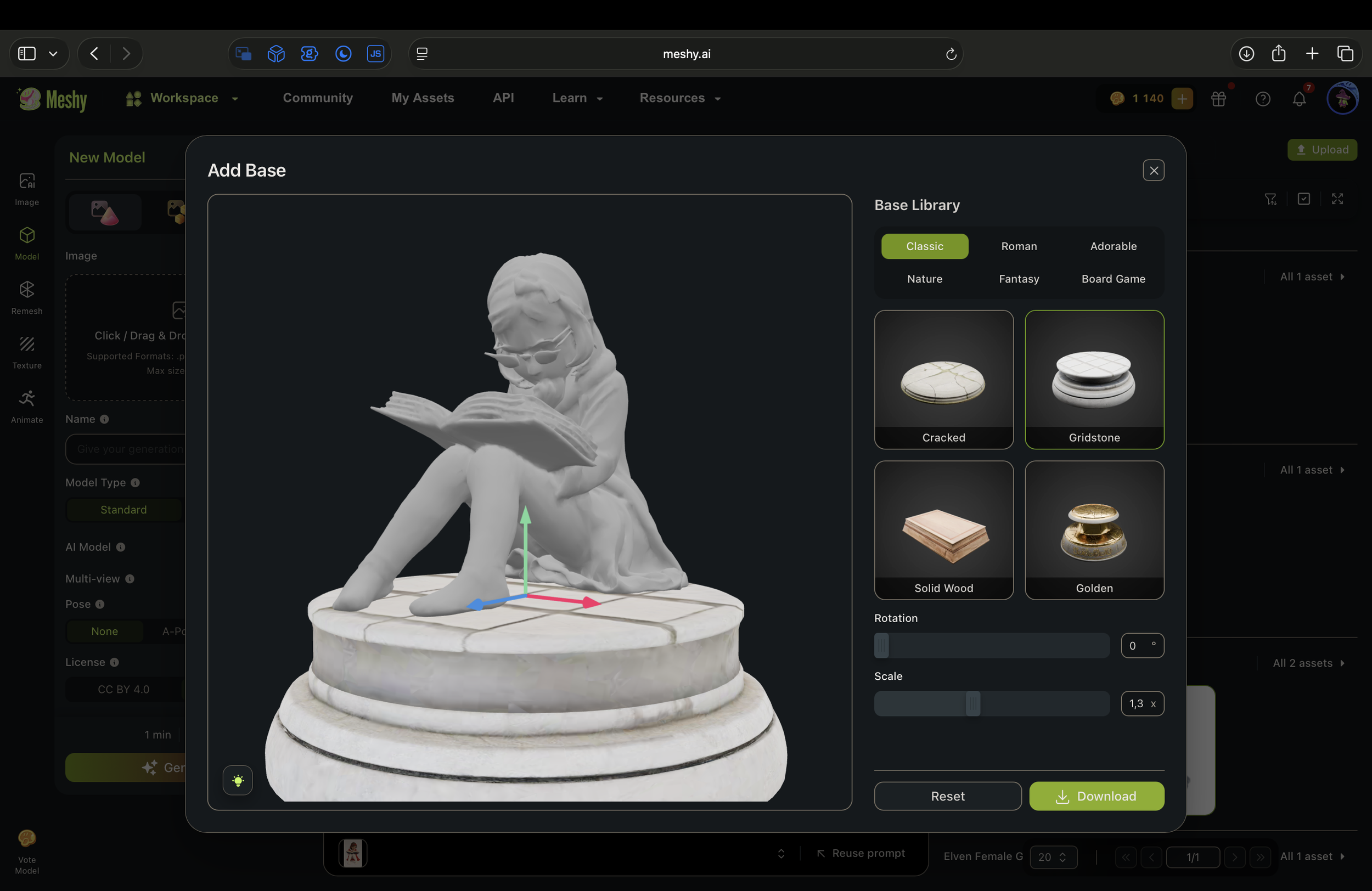Click the notifications bell icon
The width and height of the screenshot is (1372, 891).
pos(1298,99)
